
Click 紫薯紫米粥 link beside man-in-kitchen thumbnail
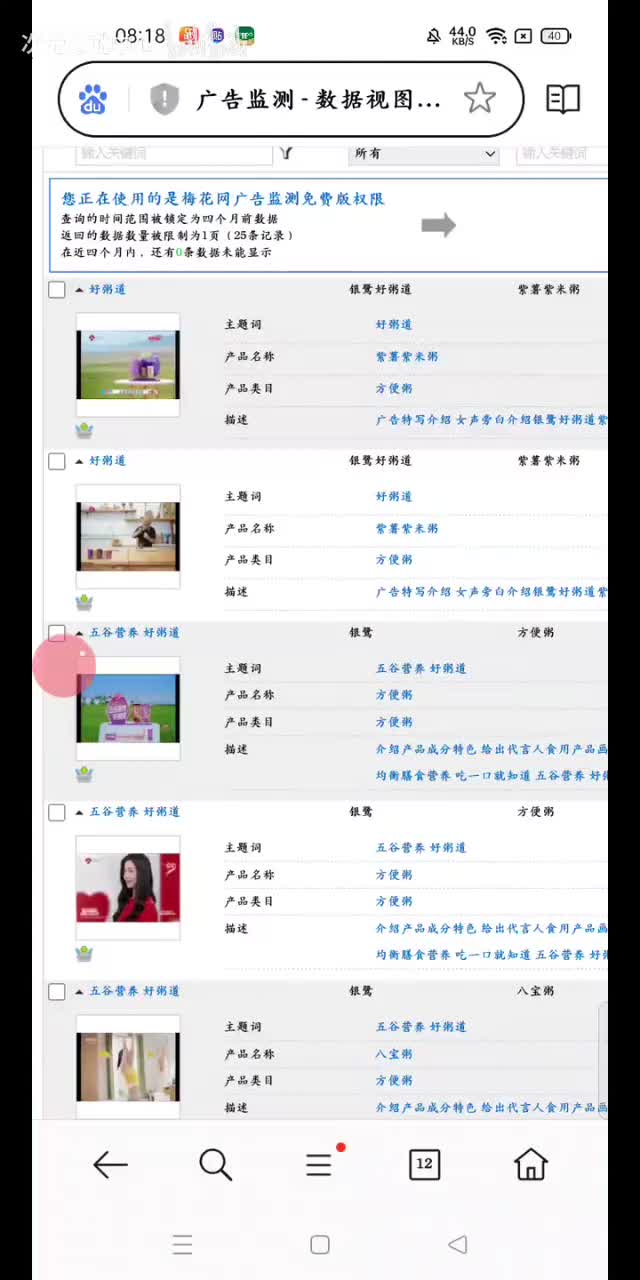(406, 529)
